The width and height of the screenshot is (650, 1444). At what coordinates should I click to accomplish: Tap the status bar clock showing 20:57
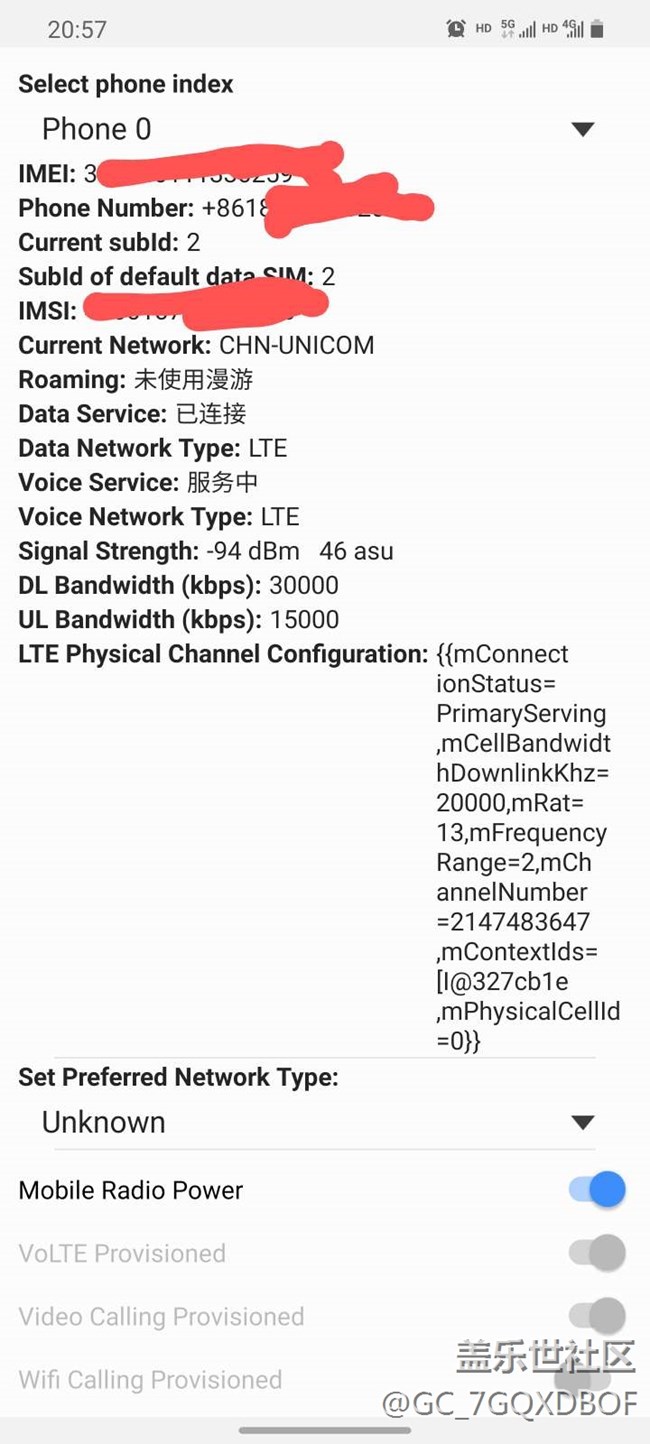pos(77,29)
